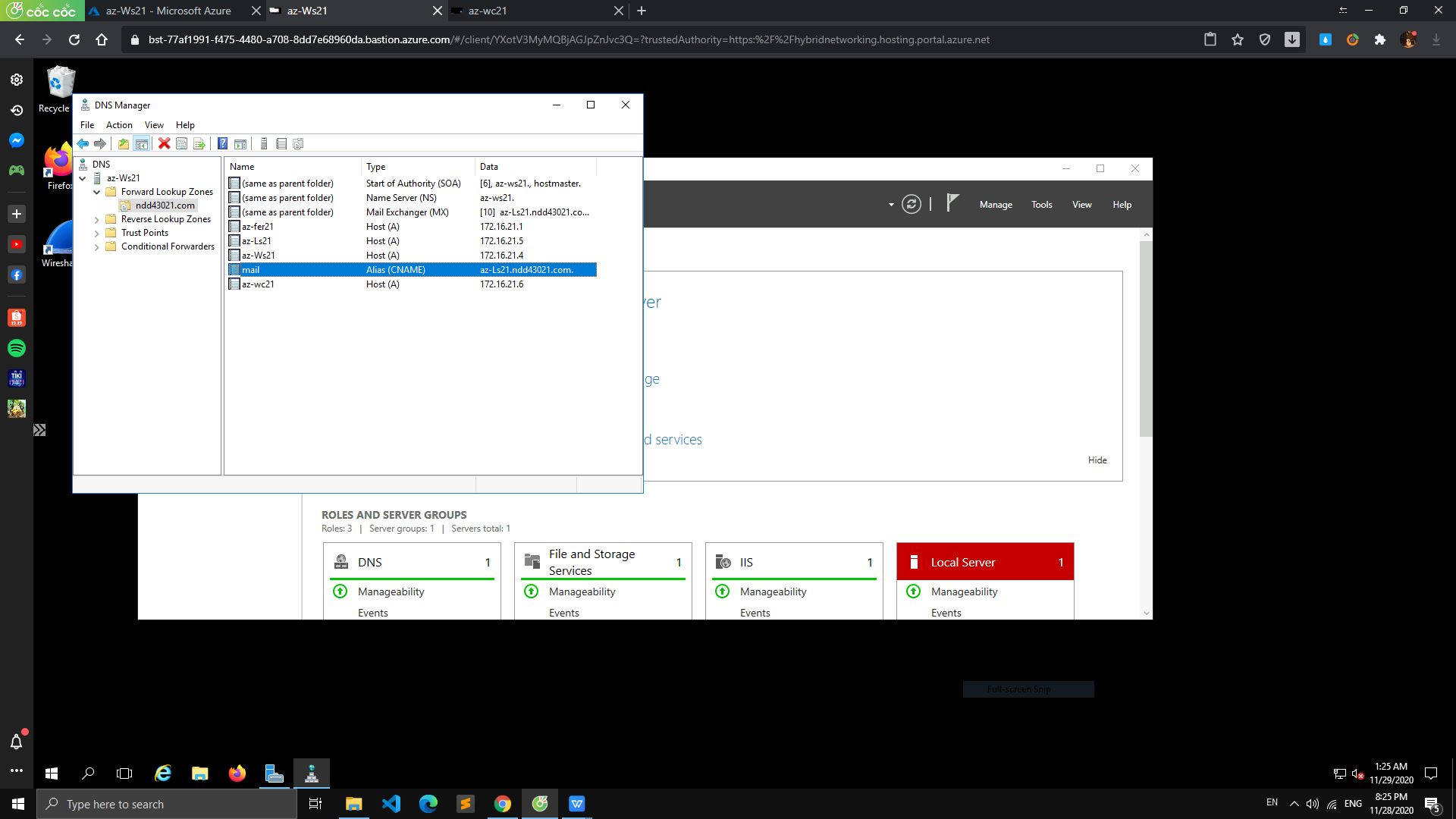
Task: Open Manageability link under DNS role tile
Action: [x=391, y=591]
